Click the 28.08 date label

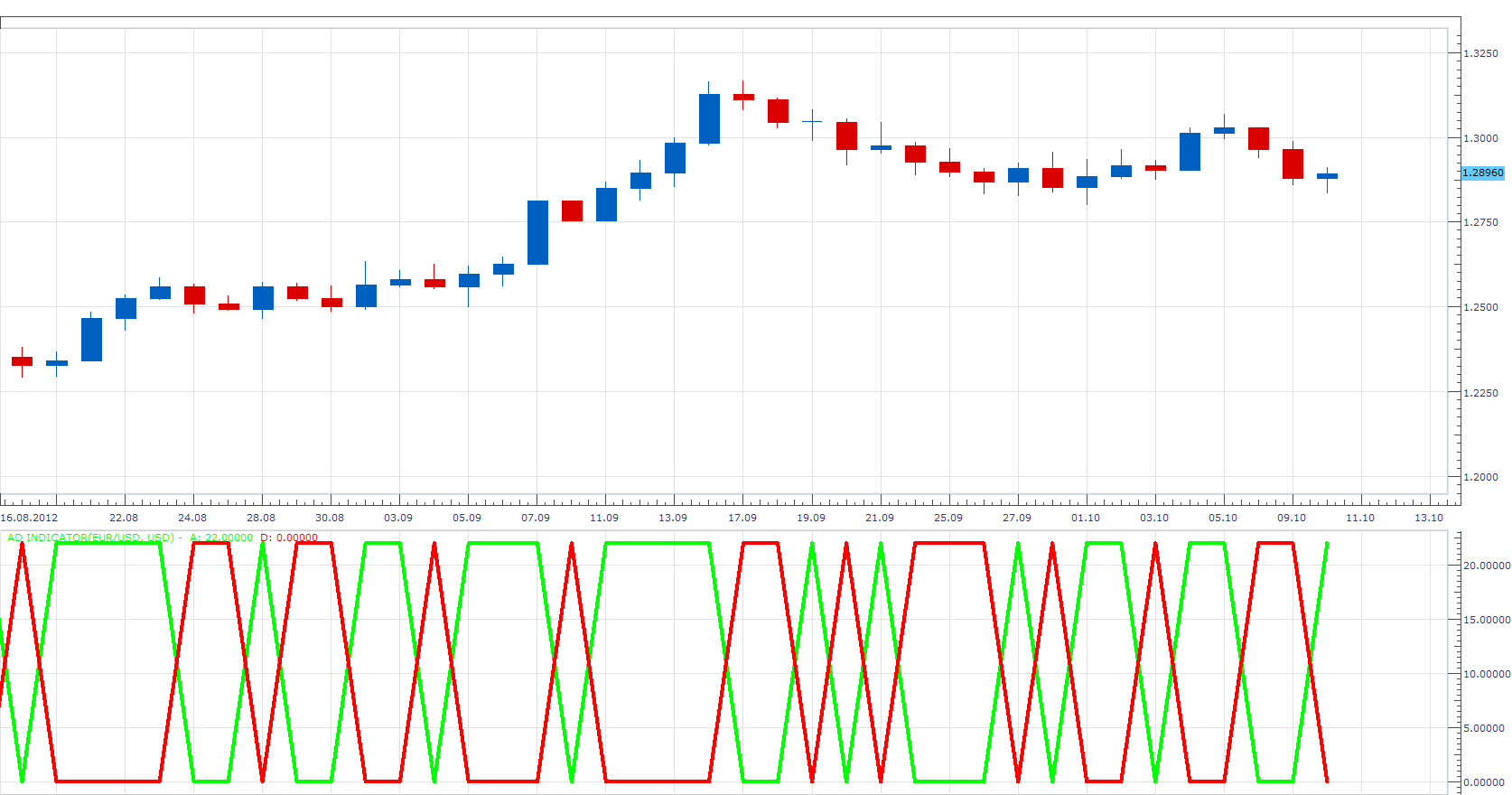point(261,518)
